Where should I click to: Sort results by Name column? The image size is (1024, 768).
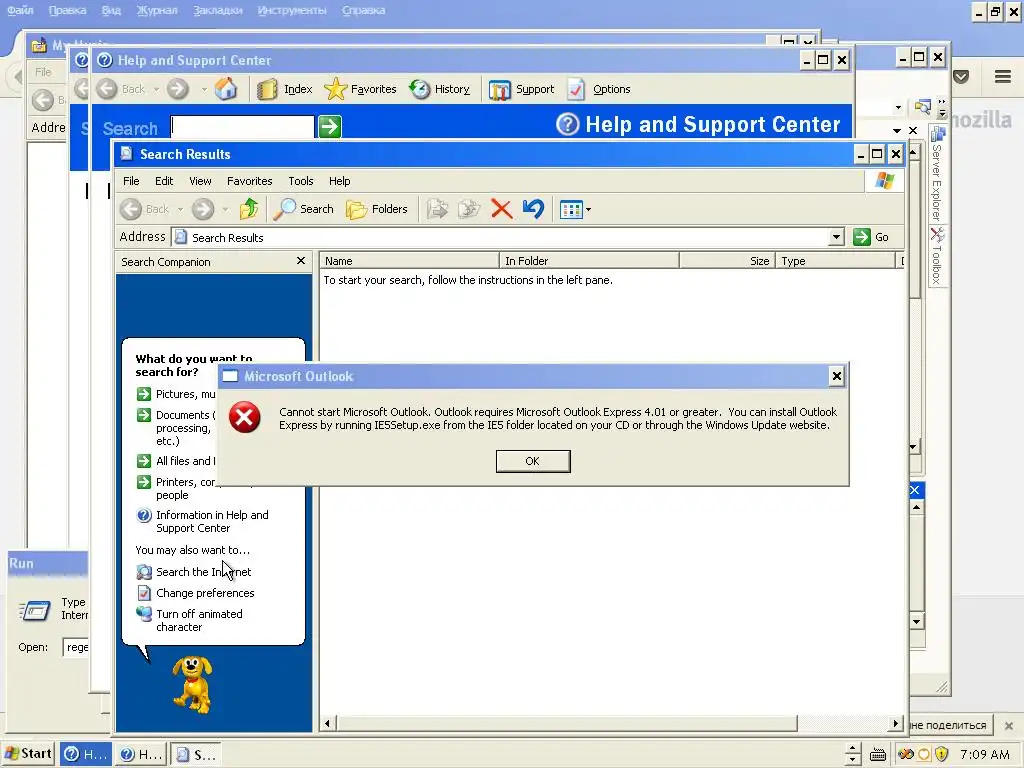point(409,261)
